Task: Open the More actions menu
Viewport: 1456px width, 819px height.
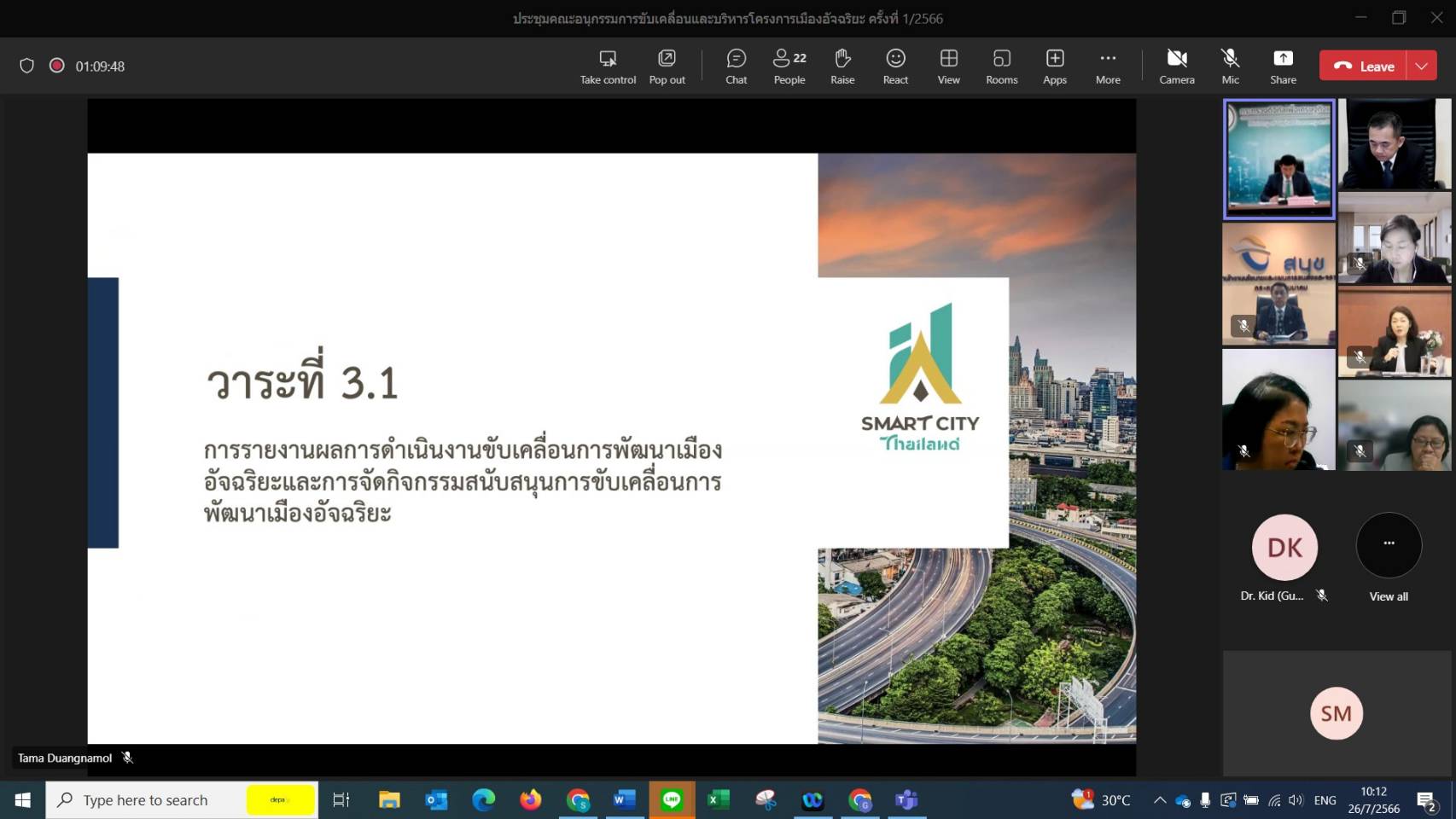Action: point(1108,67)
